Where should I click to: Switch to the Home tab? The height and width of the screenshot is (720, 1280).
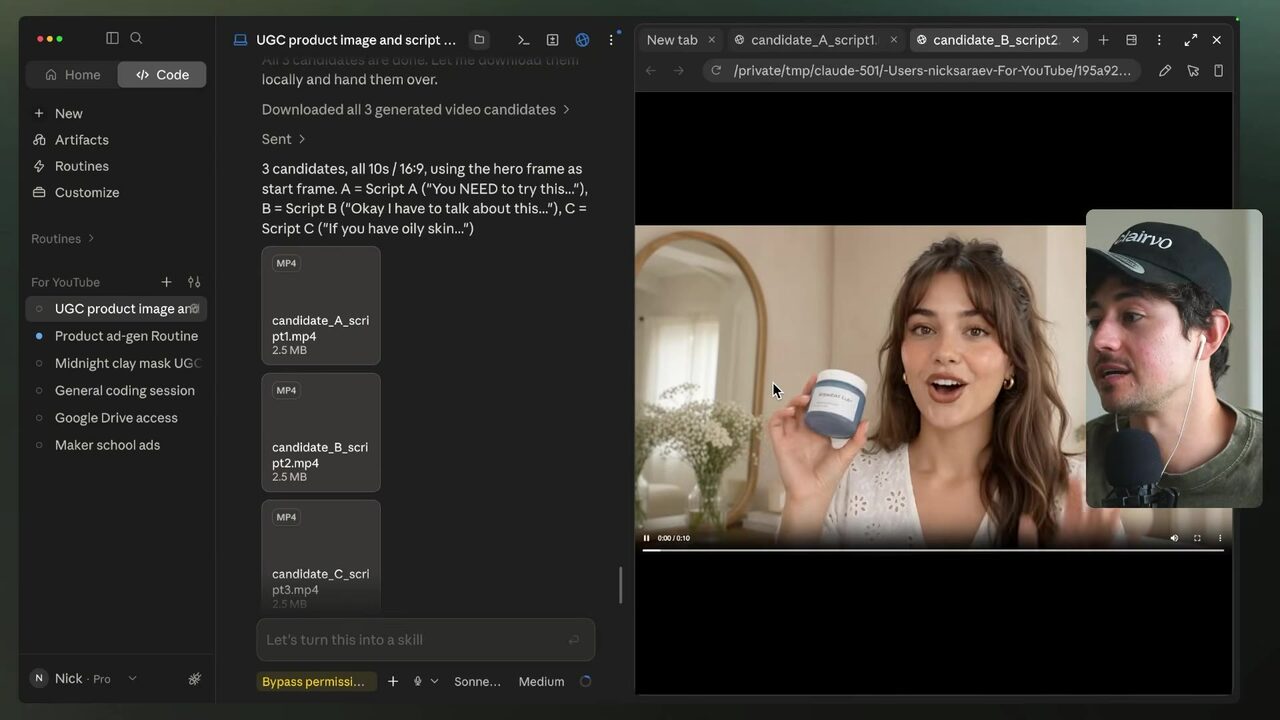click(72, 74)
